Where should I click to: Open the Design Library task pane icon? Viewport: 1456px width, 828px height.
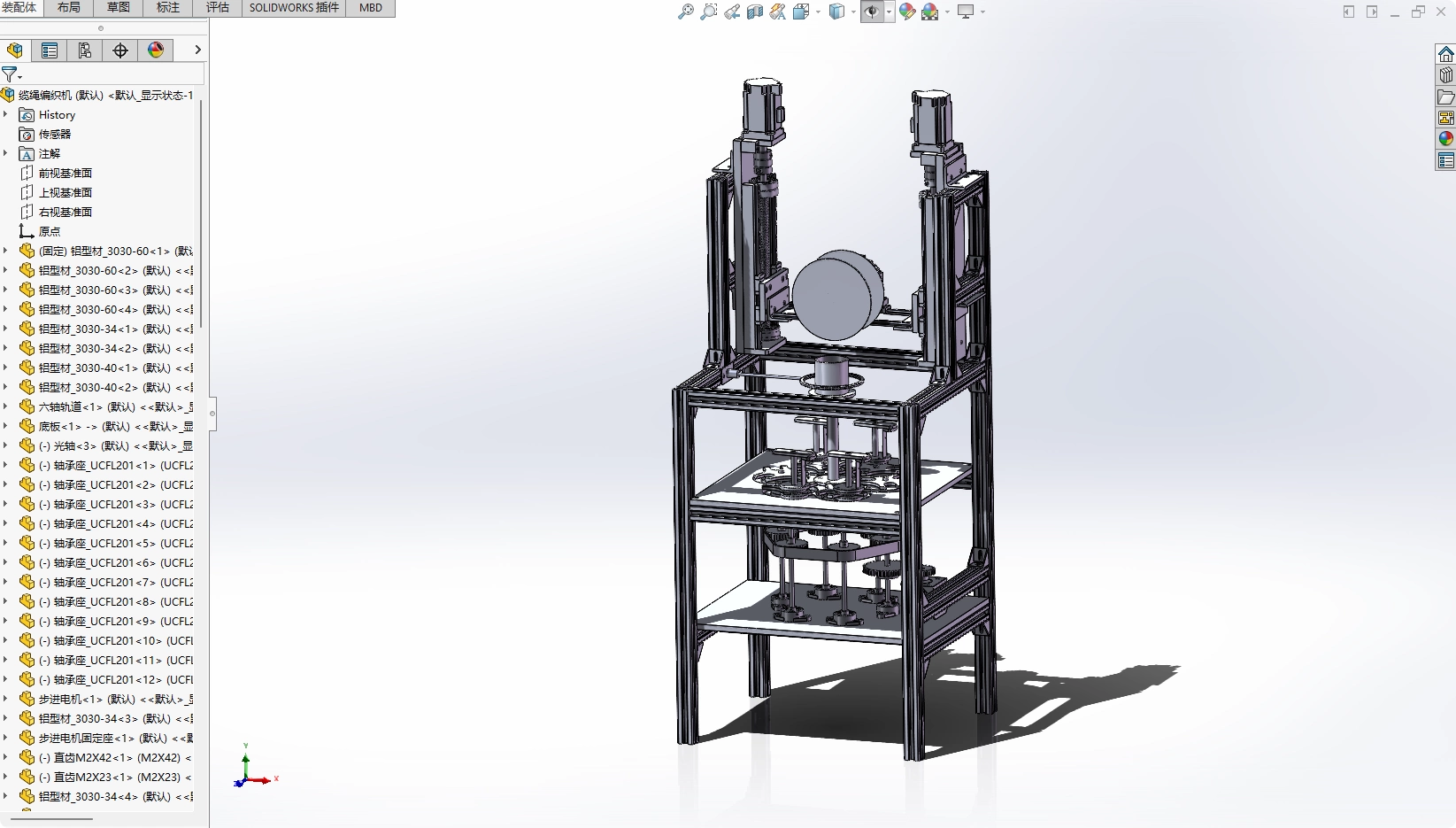click(1446, 75)
